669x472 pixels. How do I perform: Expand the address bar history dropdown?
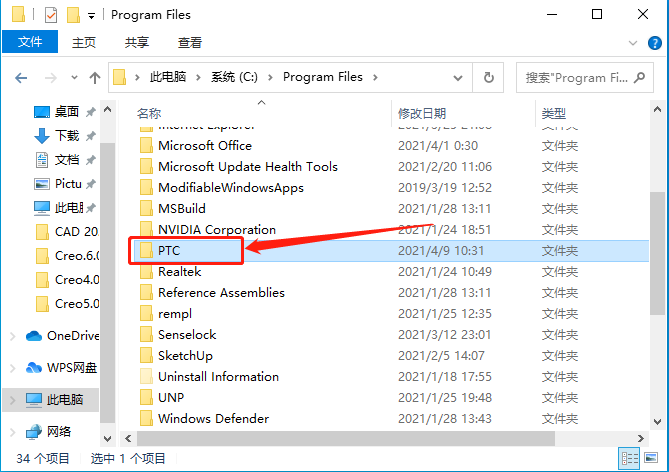point(458,78)
